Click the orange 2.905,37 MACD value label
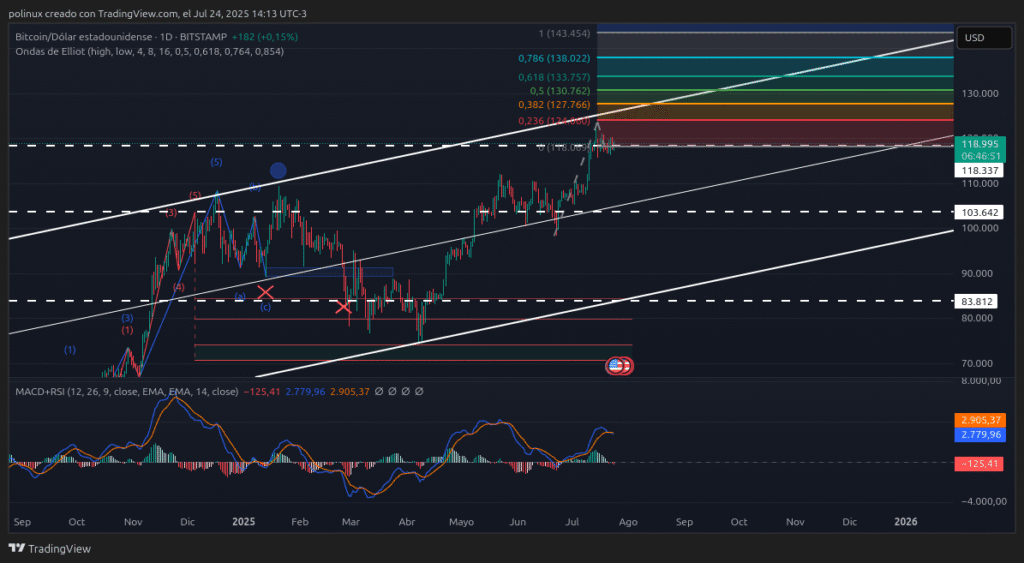Screen dimensions: 1024x563 click(980, 421)
